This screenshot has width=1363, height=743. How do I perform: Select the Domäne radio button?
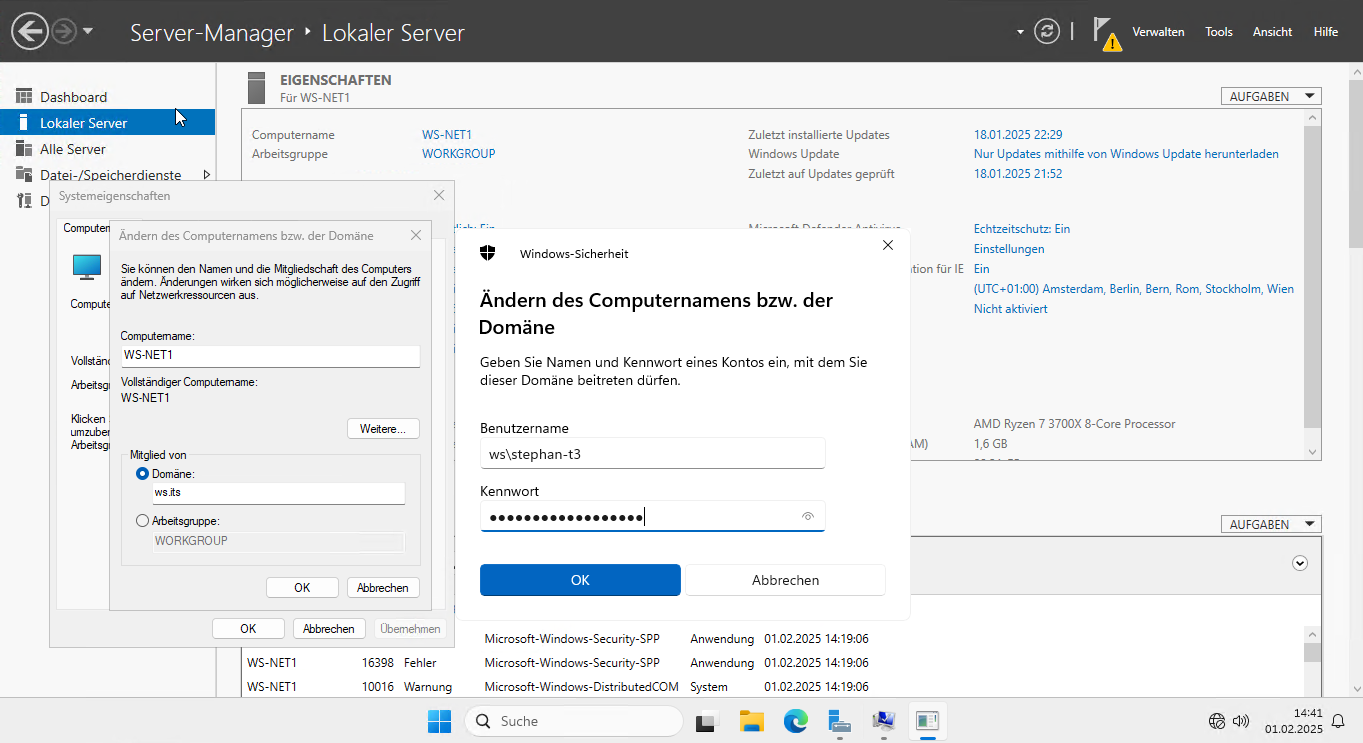pyautogui.click(x=142, y=474)
